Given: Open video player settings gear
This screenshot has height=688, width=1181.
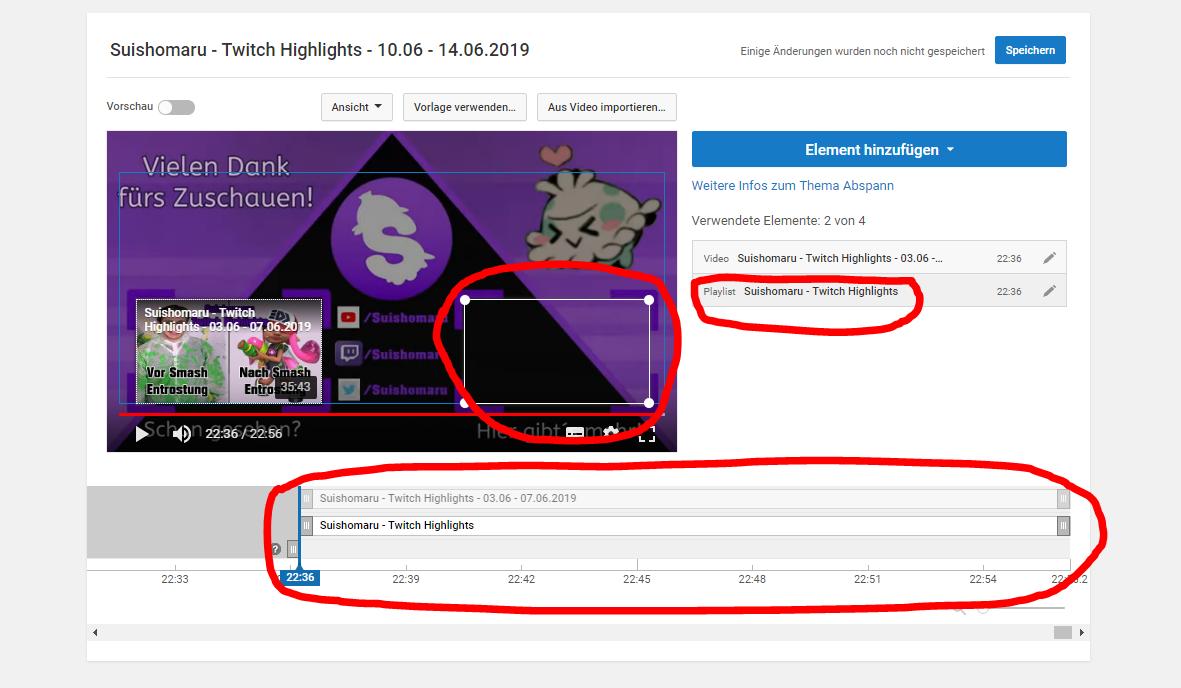Looking at the screenshot, I should 611,433.
